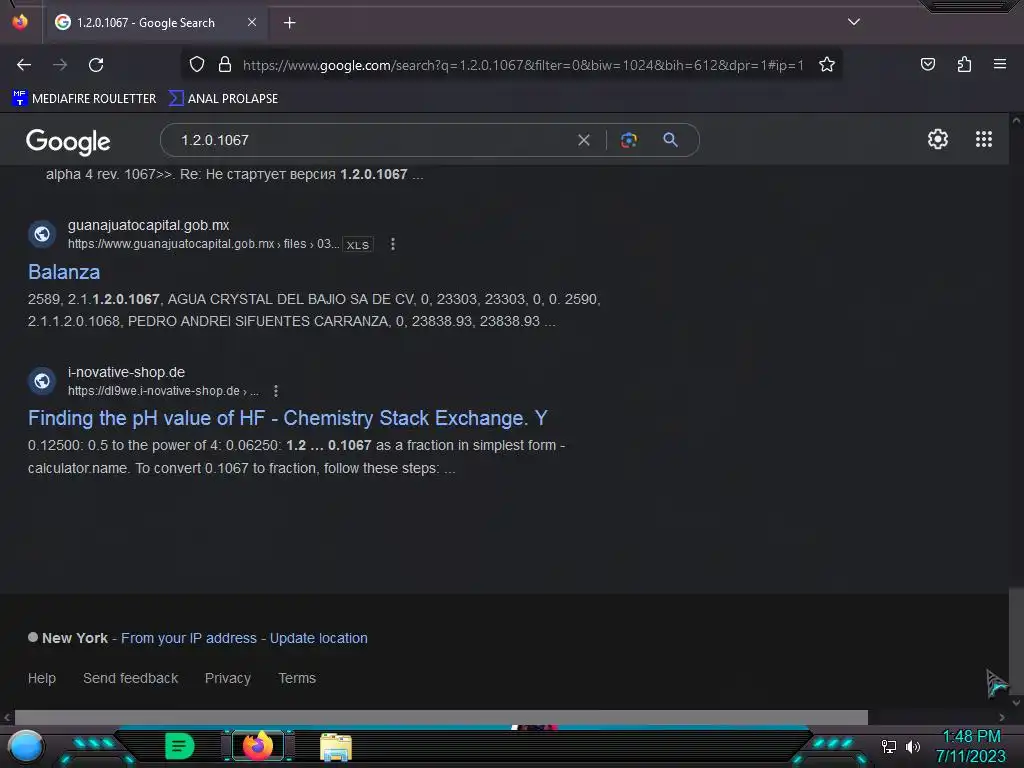The height and width of the screenshot is (768, 1024).
Task: Open the extensions puzzle icon
Action: click(964, 64)
